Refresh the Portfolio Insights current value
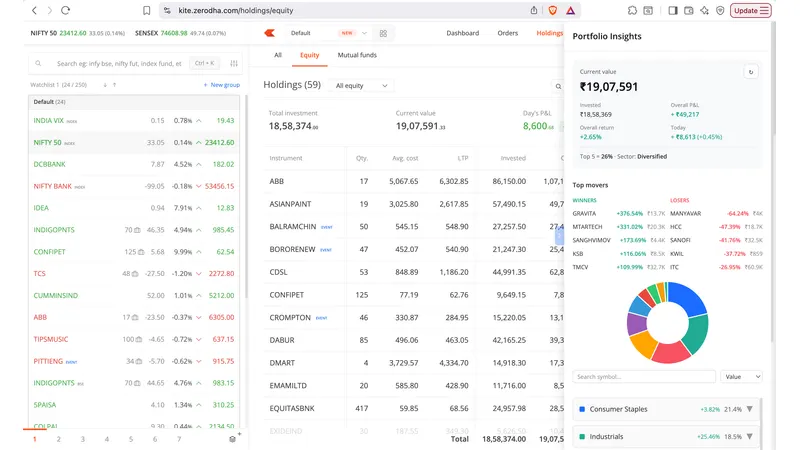Image resolution: width=800 pixels, height=450 pixels. (751, 72)
